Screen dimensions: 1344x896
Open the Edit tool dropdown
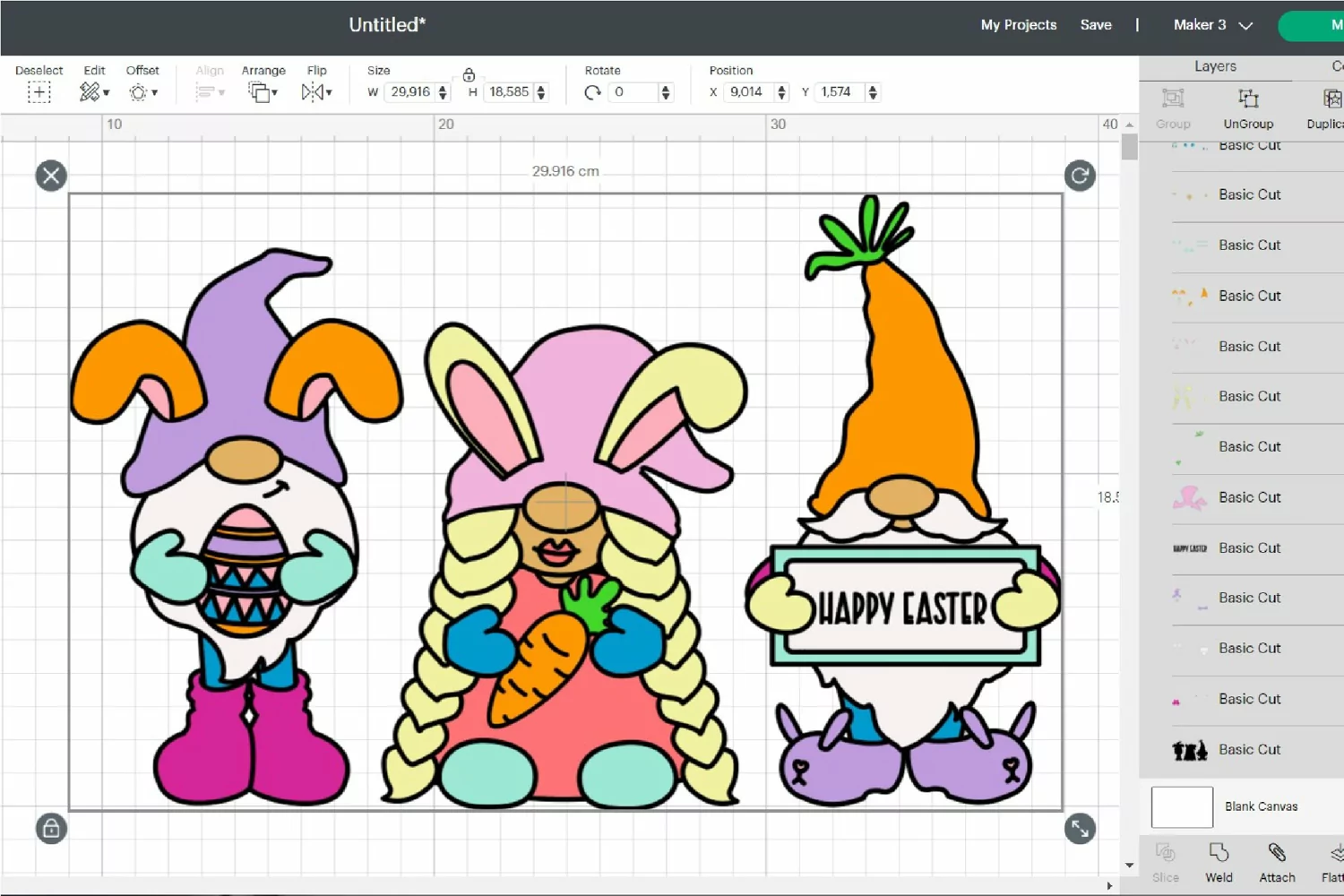[94, 91]
